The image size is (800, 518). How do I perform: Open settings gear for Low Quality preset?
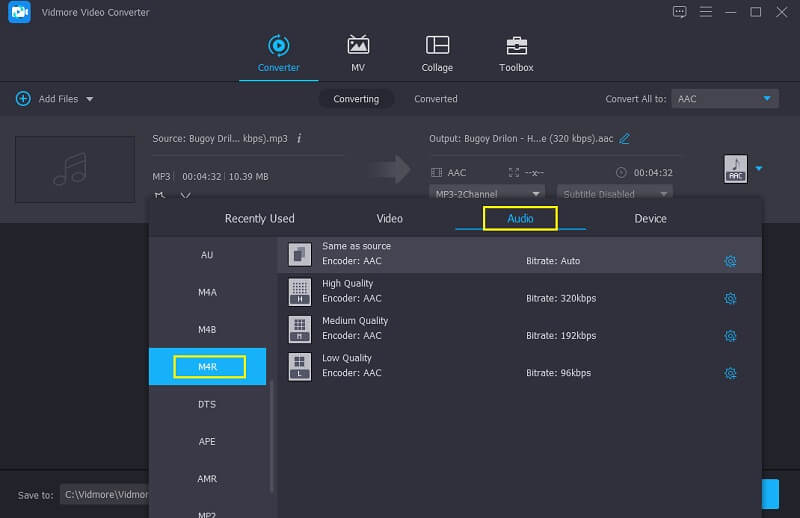(x=730, y=374)
